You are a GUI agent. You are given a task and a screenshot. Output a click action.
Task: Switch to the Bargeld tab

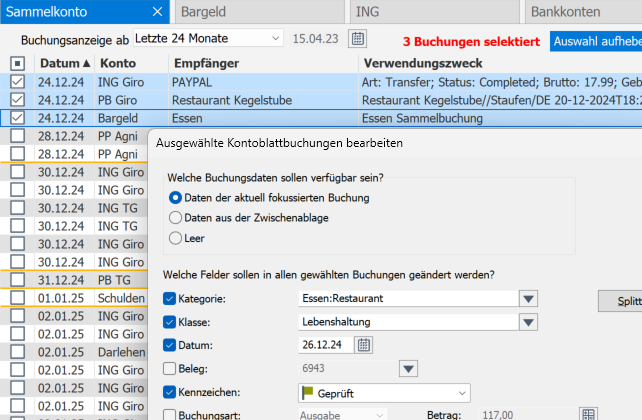260,12
